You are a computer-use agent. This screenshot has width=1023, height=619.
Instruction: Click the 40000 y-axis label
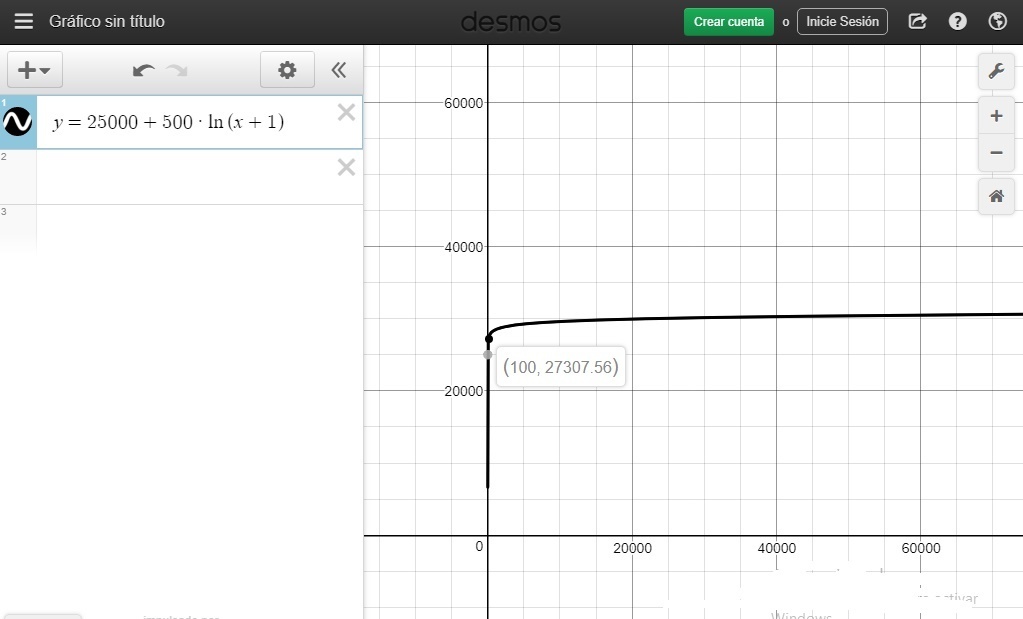click(x=463, y=247)
